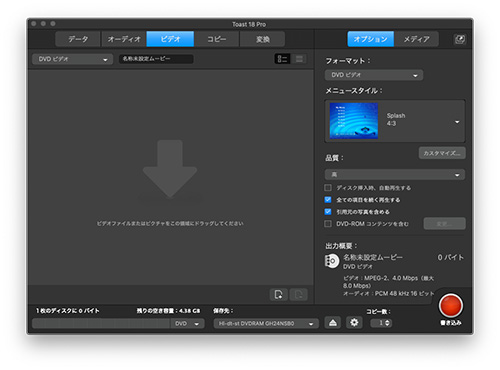Click the Toast 18 Pro window title
This screenshot has height=370, width=500.
click(249, 24)
